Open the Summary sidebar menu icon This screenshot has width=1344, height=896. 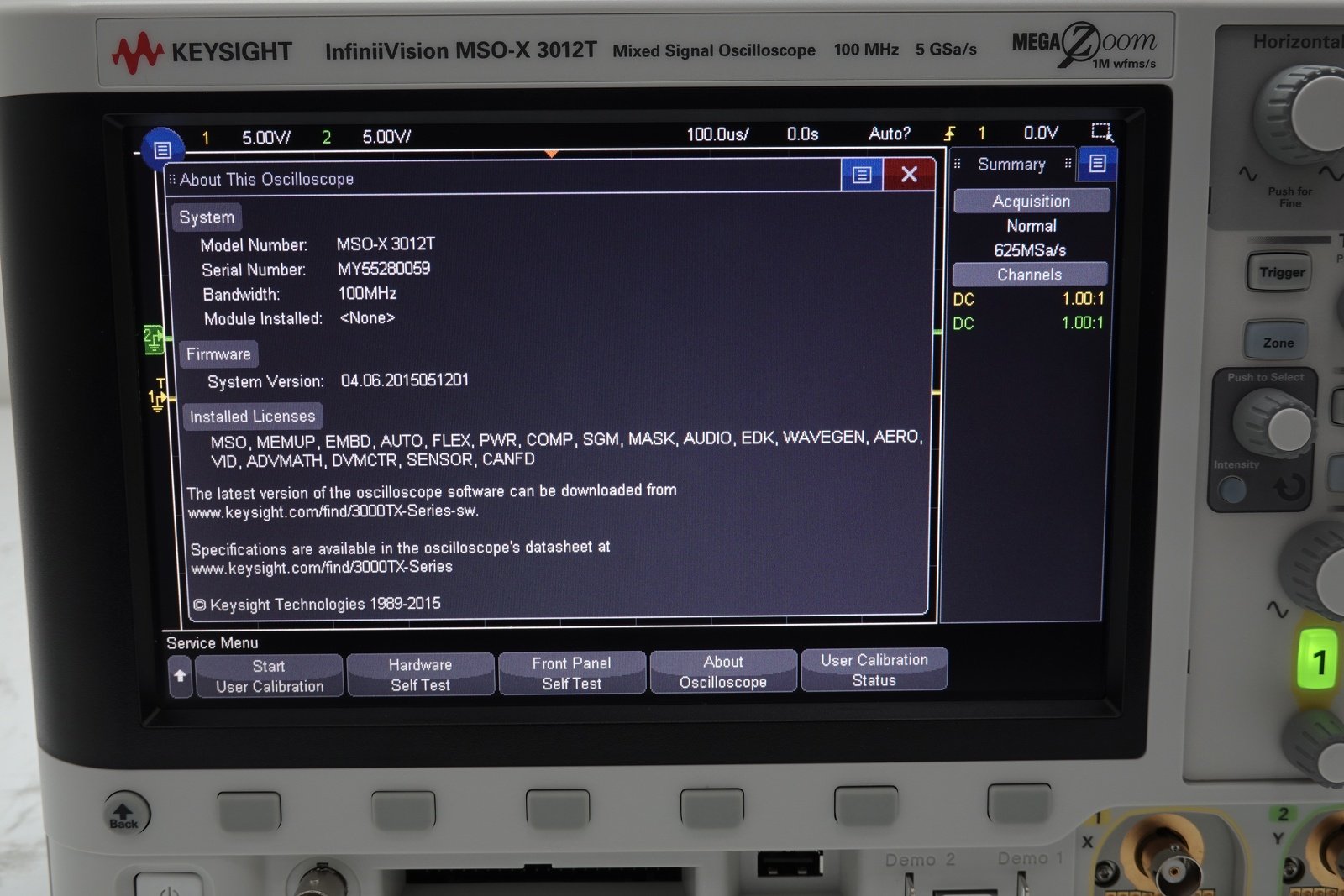(x=1097, y=164)
